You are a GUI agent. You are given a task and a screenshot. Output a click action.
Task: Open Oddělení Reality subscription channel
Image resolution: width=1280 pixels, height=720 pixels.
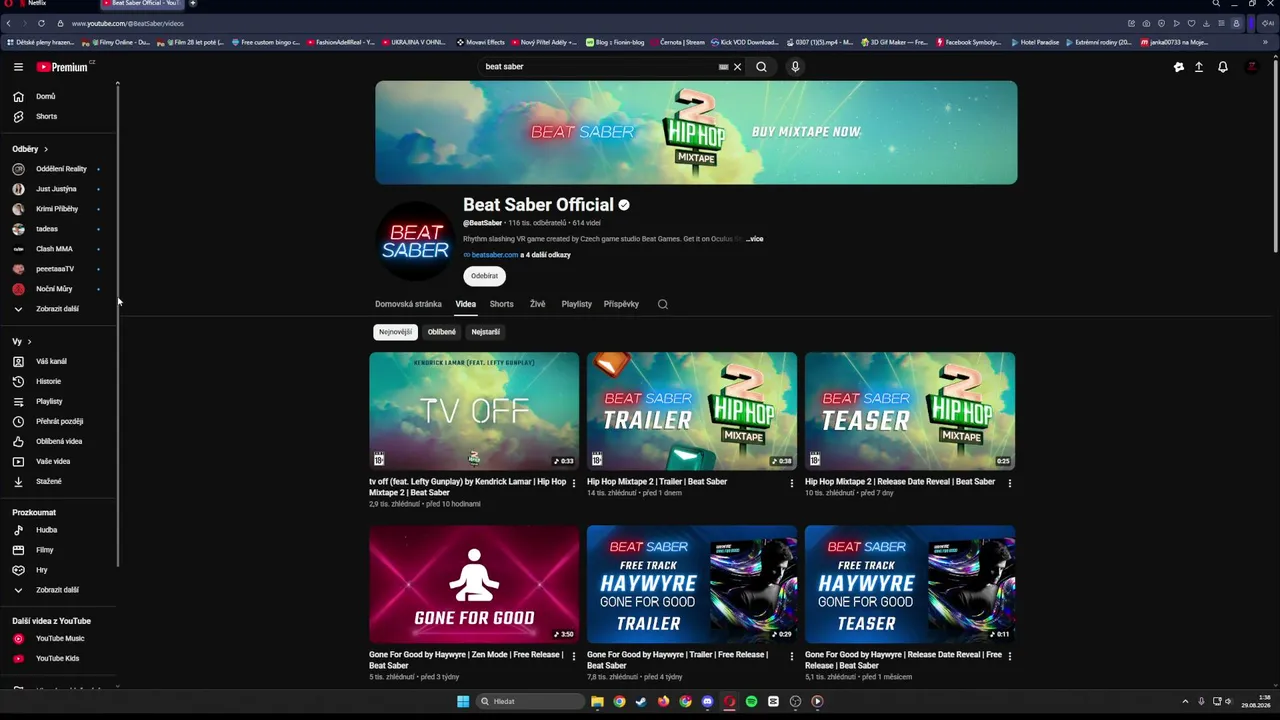pos(60,169)
